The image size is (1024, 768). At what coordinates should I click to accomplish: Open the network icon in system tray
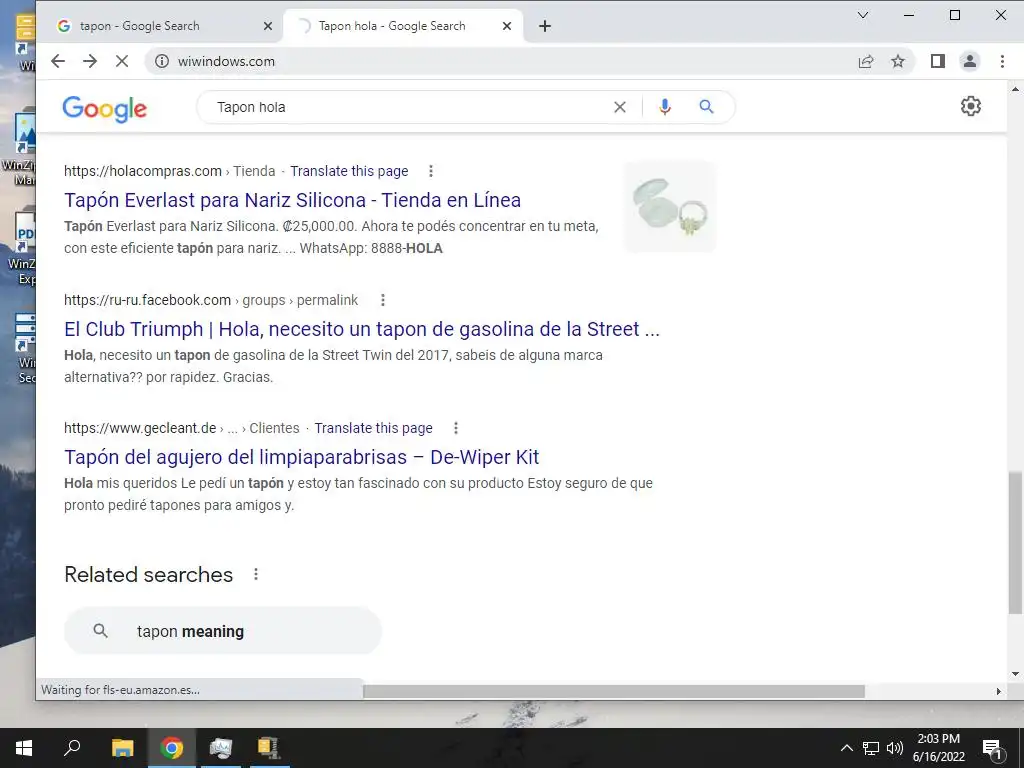[871, 748]
